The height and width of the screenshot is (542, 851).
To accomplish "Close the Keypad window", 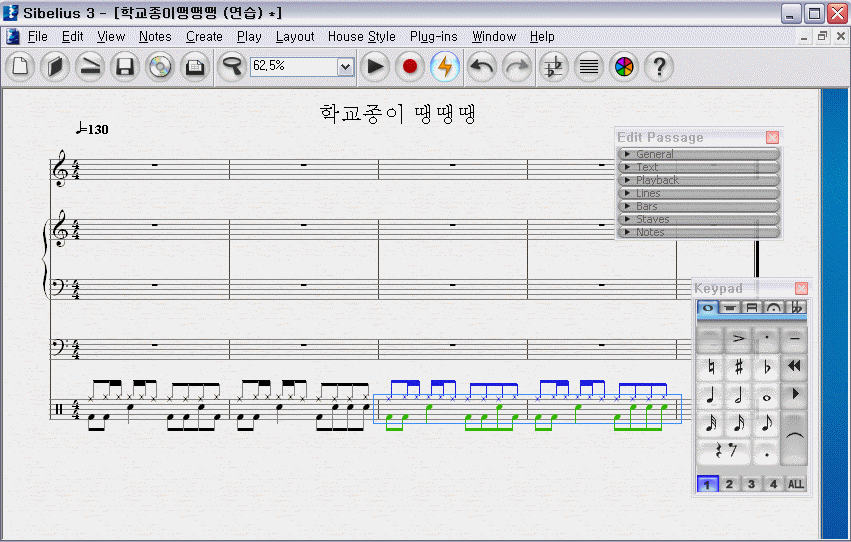I will 801,288.
